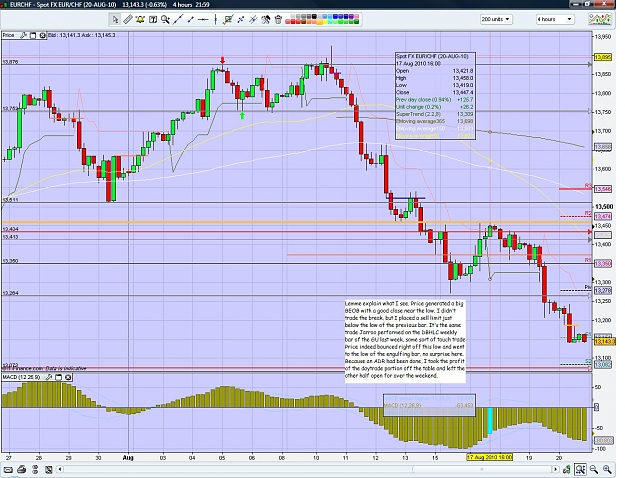625x478 pixels.
Task: Click left arrow of horizontal scrollbar
Action: point(60,469)
